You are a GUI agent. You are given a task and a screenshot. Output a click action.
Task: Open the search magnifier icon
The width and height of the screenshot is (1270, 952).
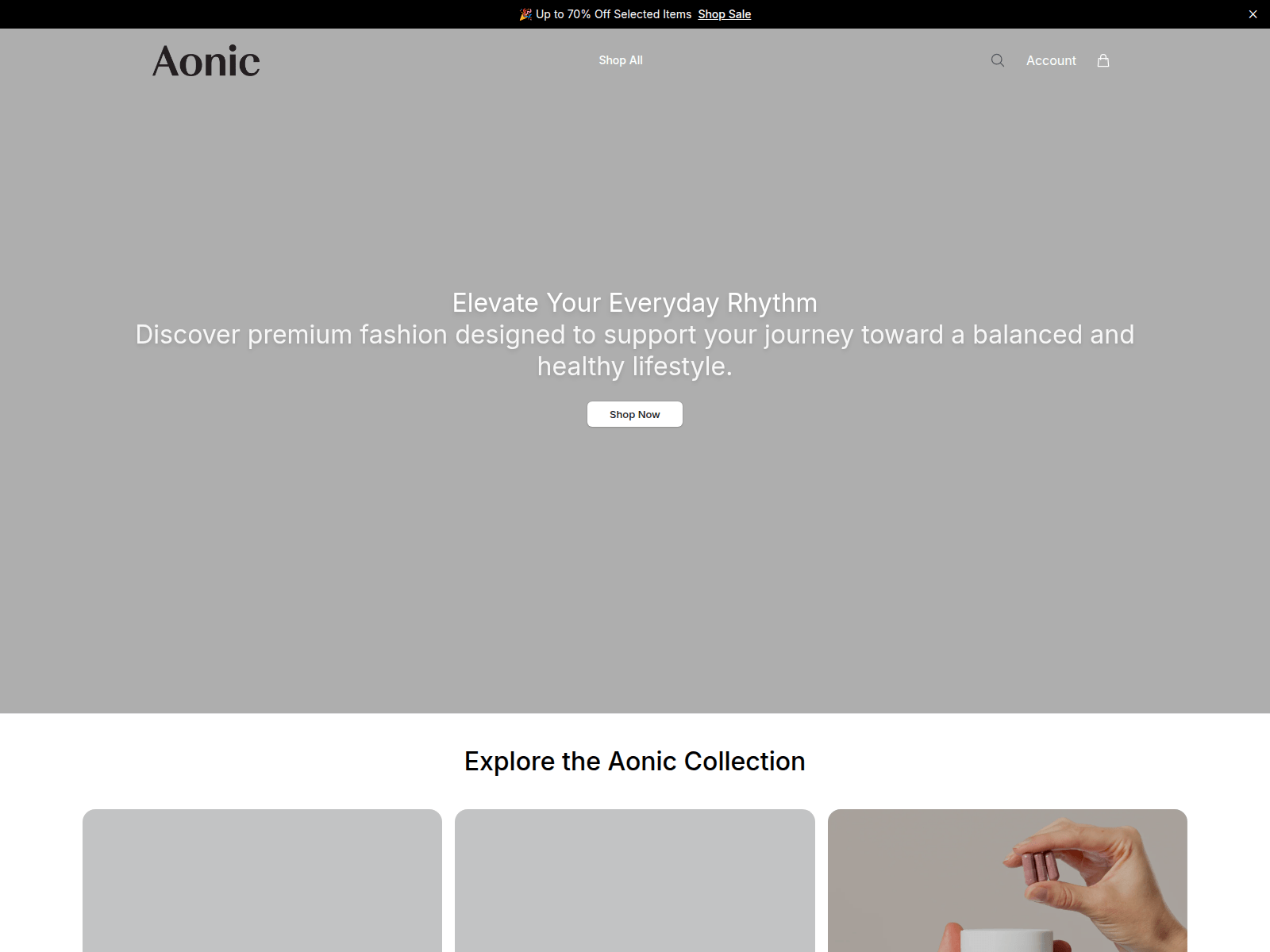(x=998, y=60)
